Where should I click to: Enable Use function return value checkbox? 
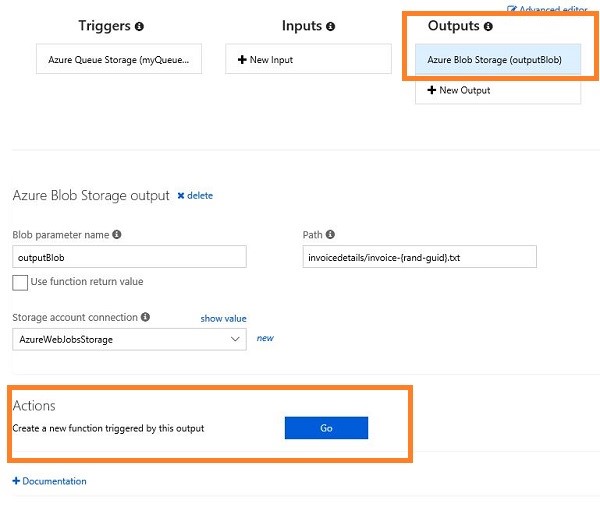point(20,283)
